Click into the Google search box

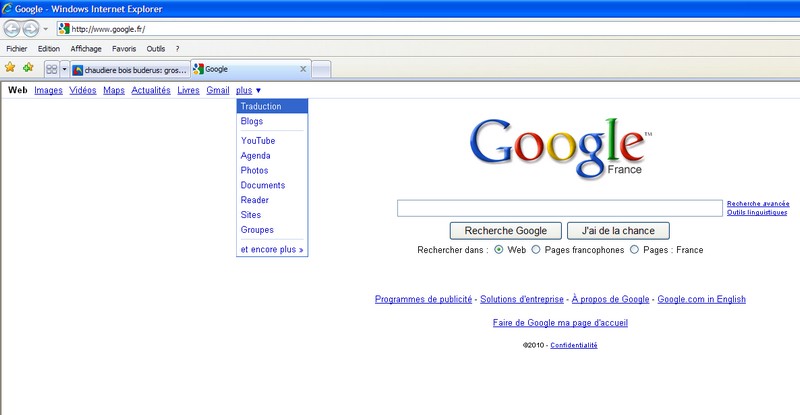pos(560,208)
